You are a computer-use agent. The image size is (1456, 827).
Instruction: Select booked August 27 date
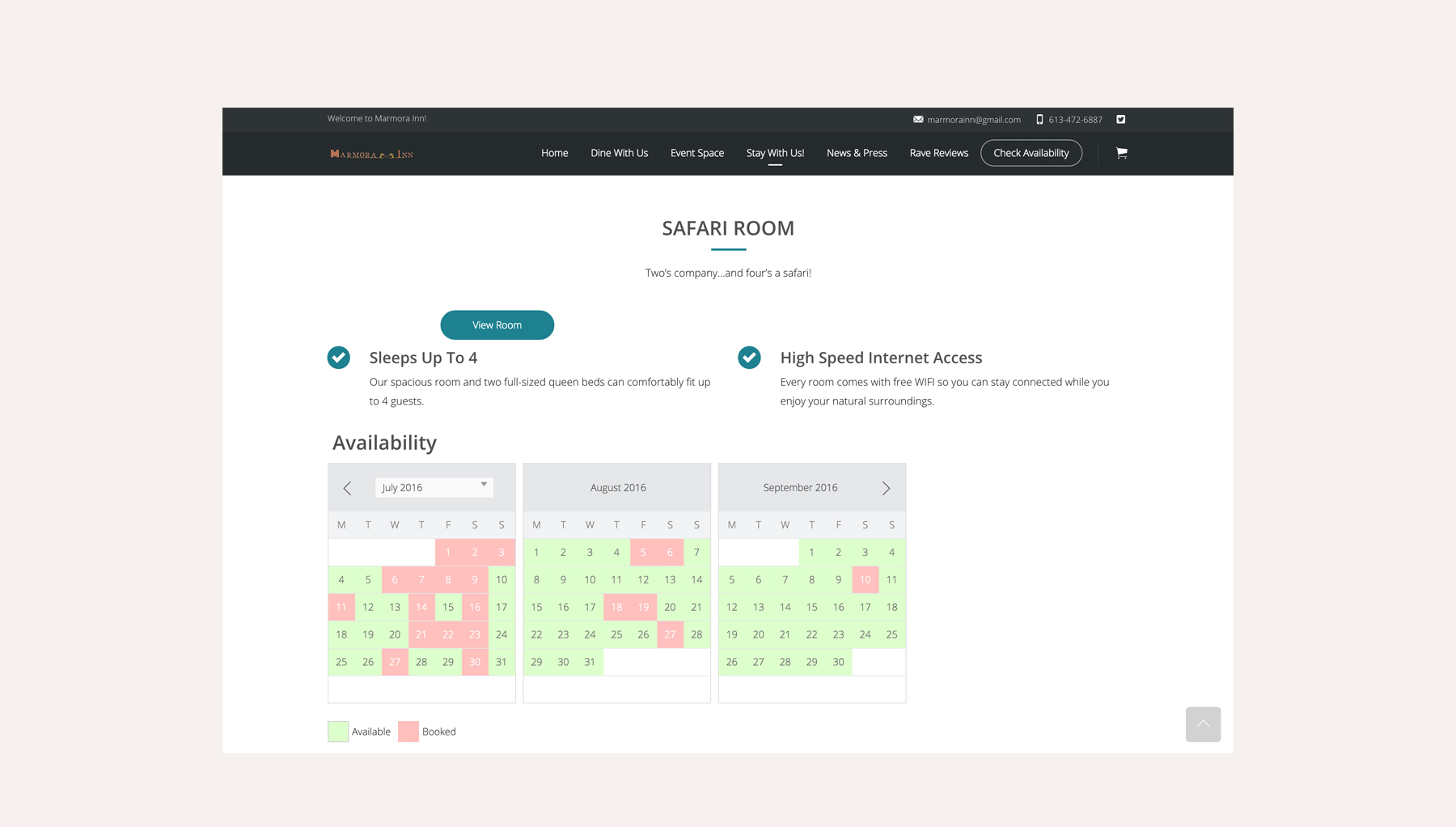click(670, 634)
